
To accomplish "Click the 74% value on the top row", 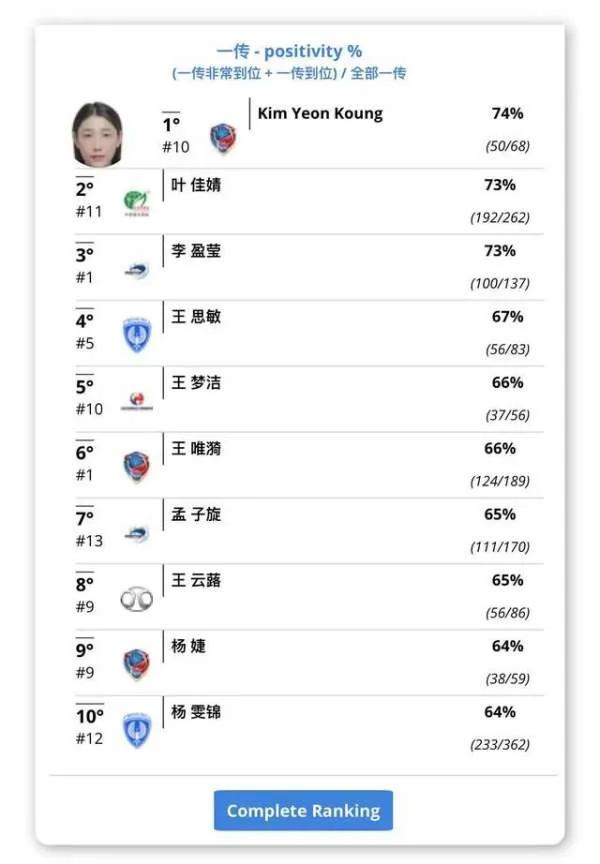I will tap(506, 114).
